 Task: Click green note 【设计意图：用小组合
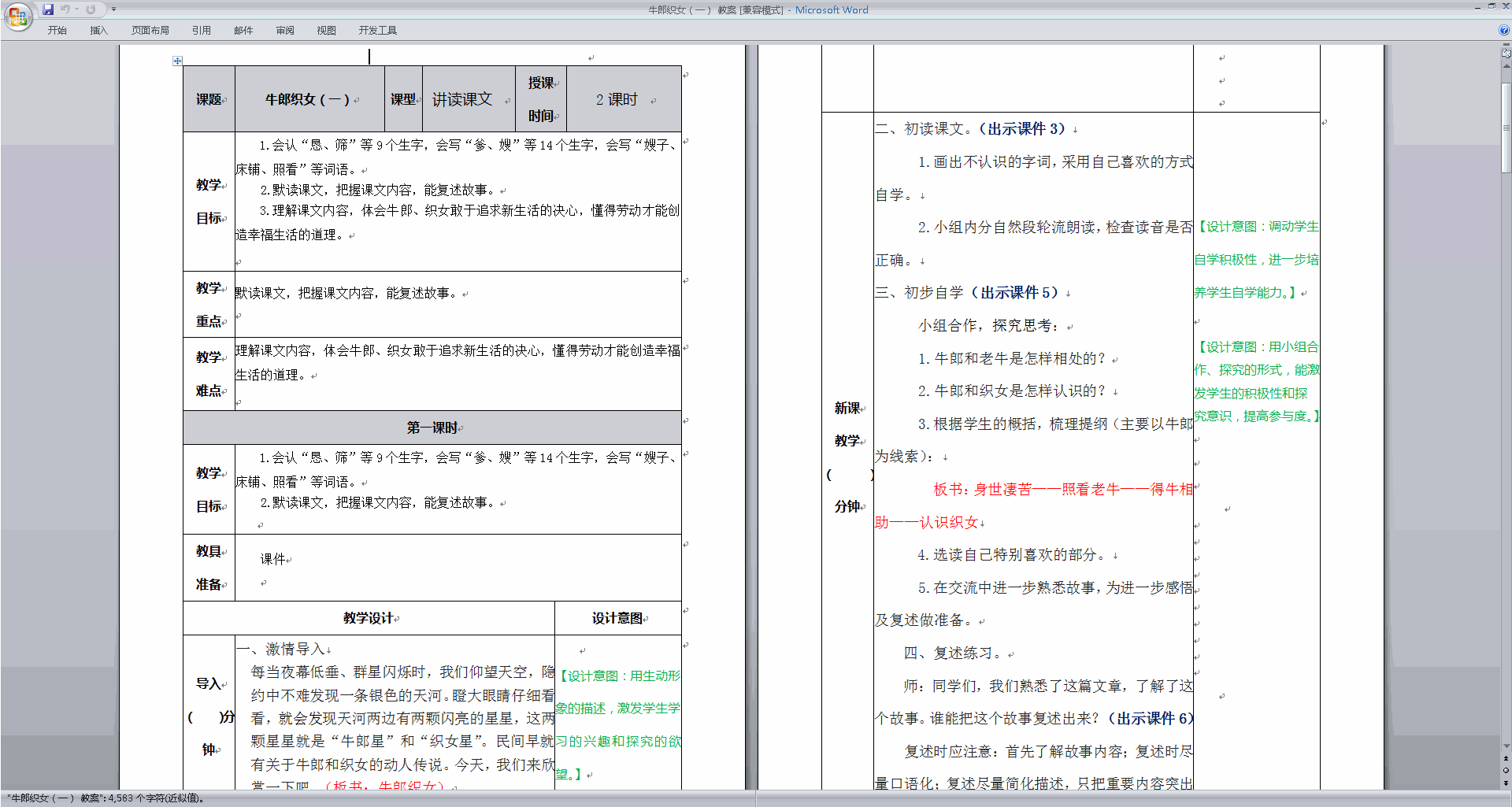coord(1258,346)
